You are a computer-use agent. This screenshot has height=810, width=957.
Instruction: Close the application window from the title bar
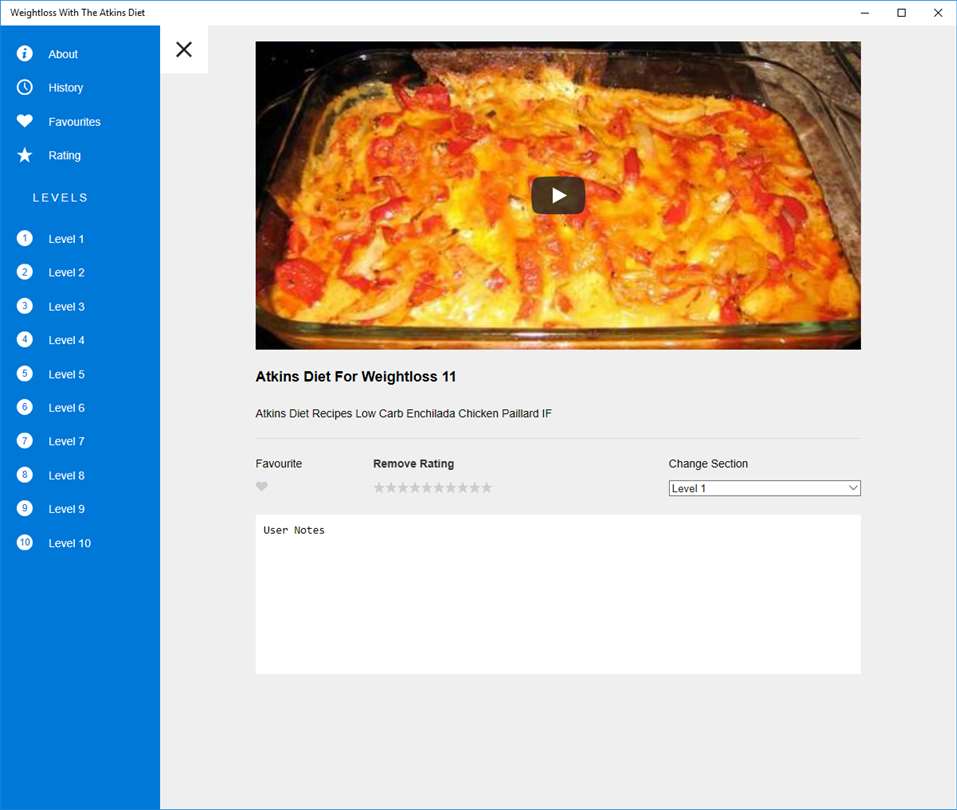click(938, 13)
